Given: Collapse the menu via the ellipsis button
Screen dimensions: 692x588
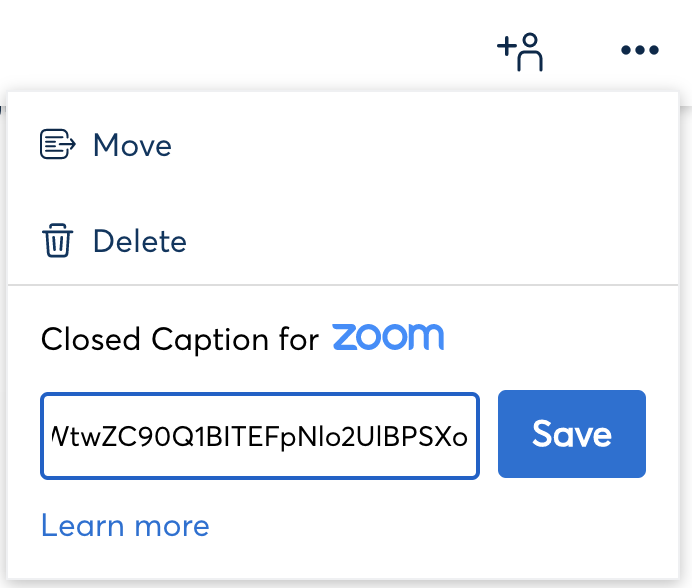Looking at the screenshot, I should [x=639, y=50].
